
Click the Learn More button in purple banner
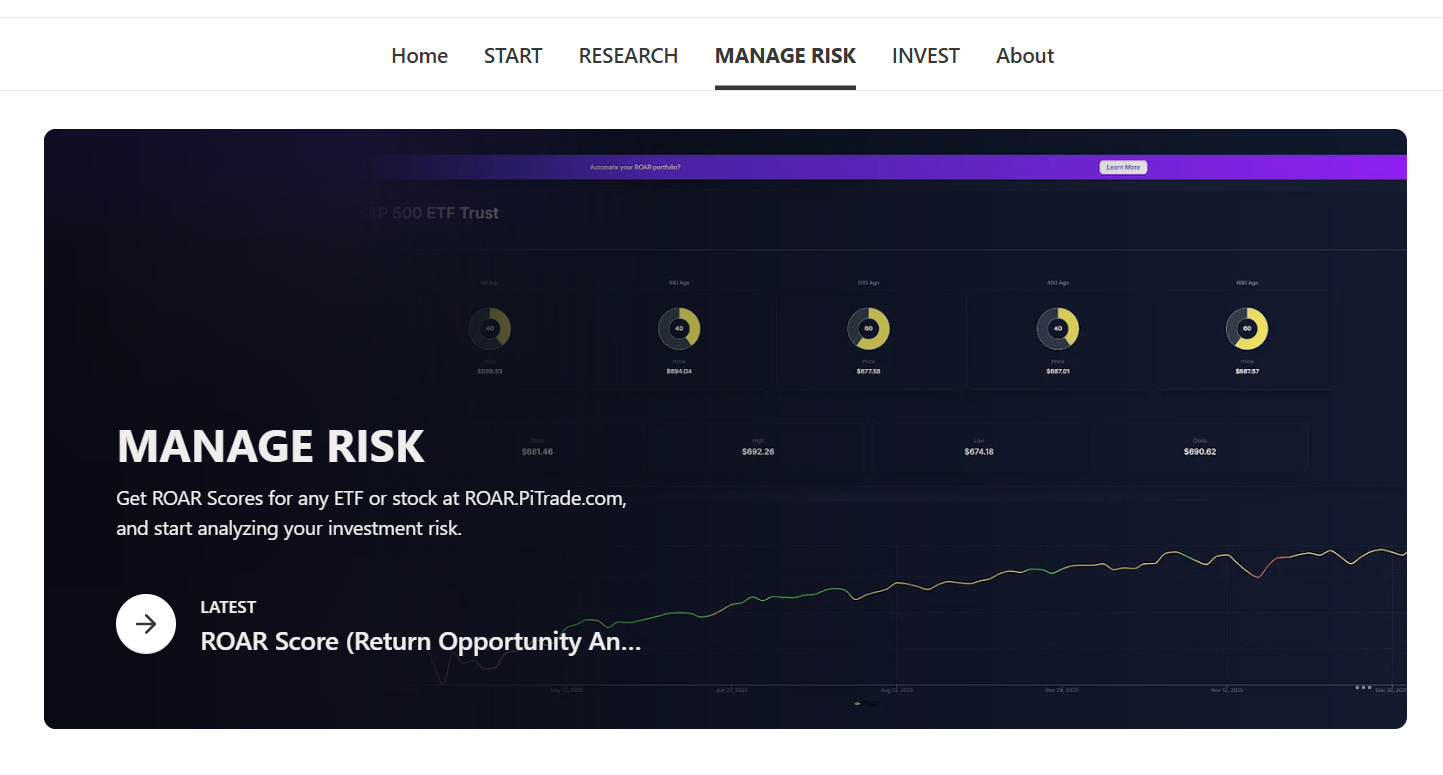click(x=1123, y=167)
